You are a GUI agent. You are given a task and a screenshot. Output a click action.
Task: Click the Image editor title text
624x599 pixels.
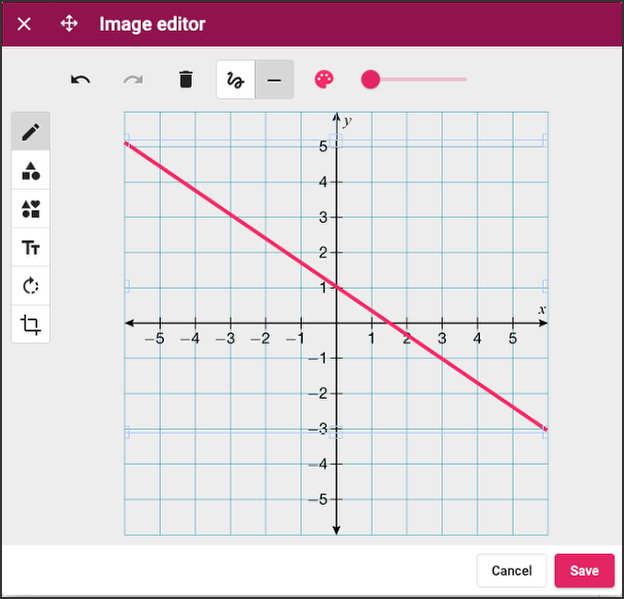pyautogui.click(x=152, y=24)
